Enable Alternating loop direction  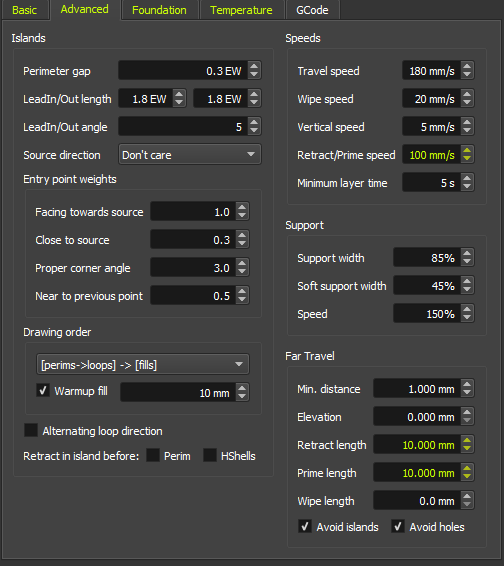click(31, 430)
